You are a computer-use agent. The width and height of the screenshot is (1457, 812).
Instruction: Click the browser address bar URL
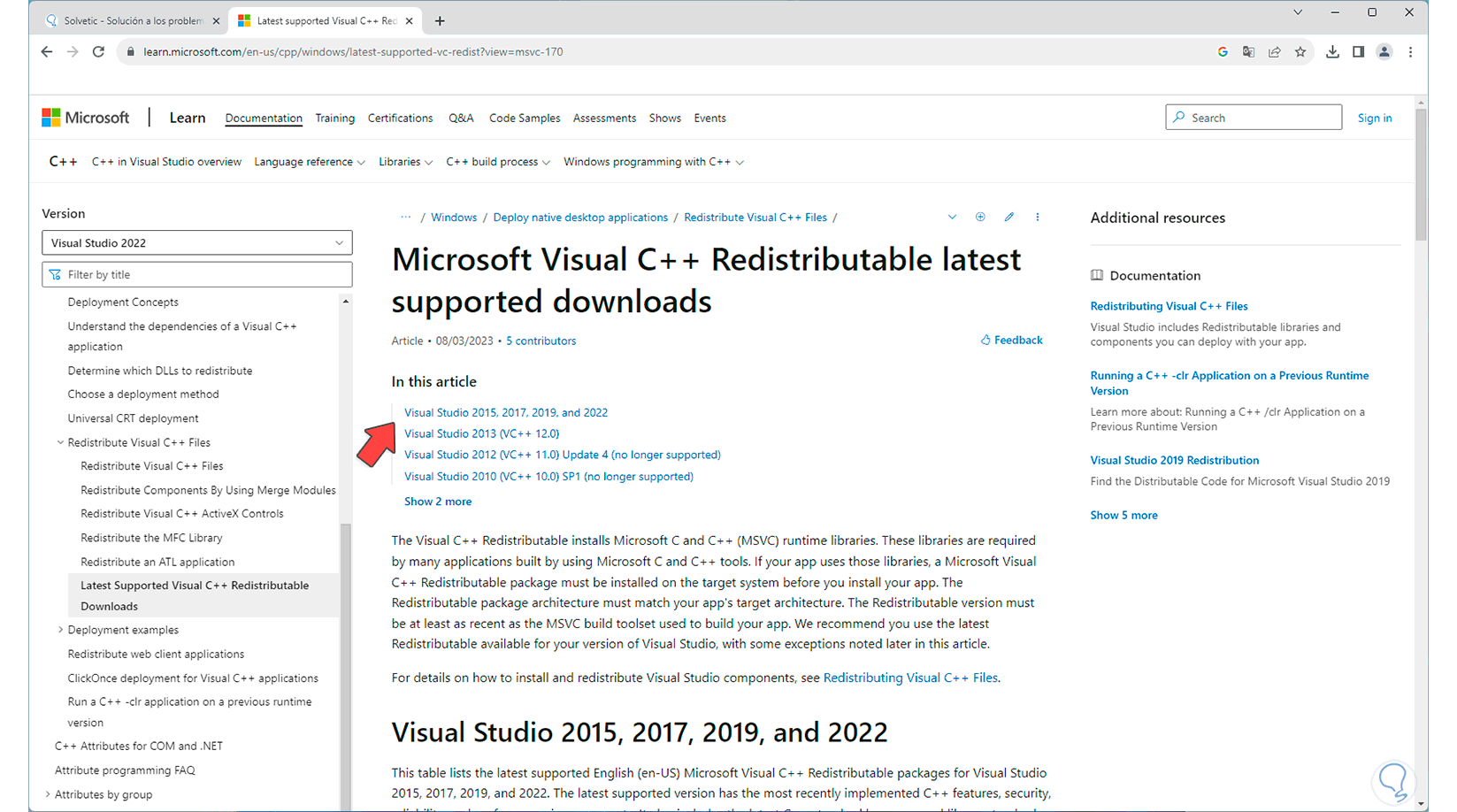coord(353,52)
